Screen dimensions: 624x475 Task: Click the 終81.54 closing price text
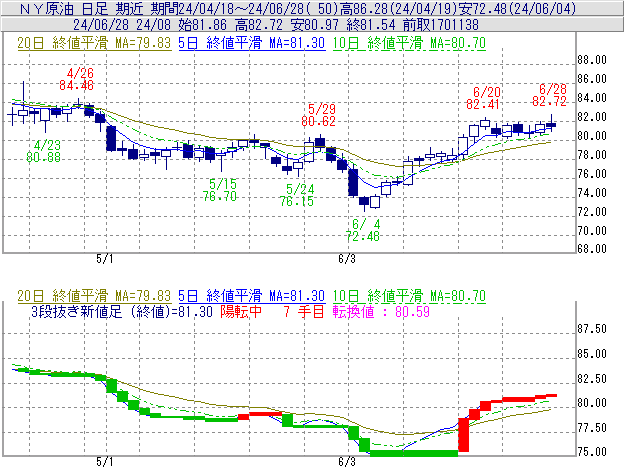(x=371, y=25)
